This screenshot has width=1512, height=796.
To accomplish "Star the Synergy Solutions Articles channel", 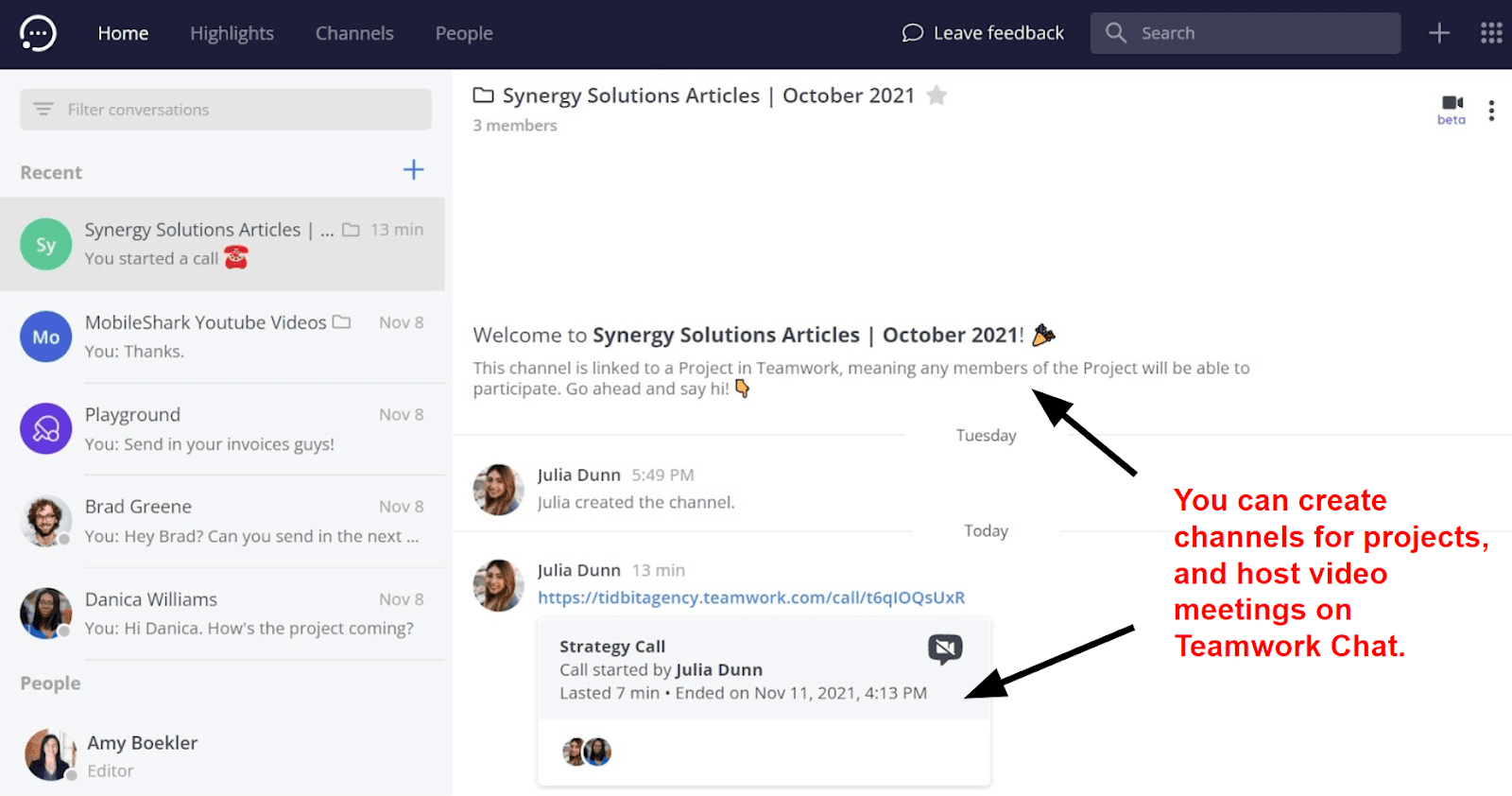I will click(936, 95).
